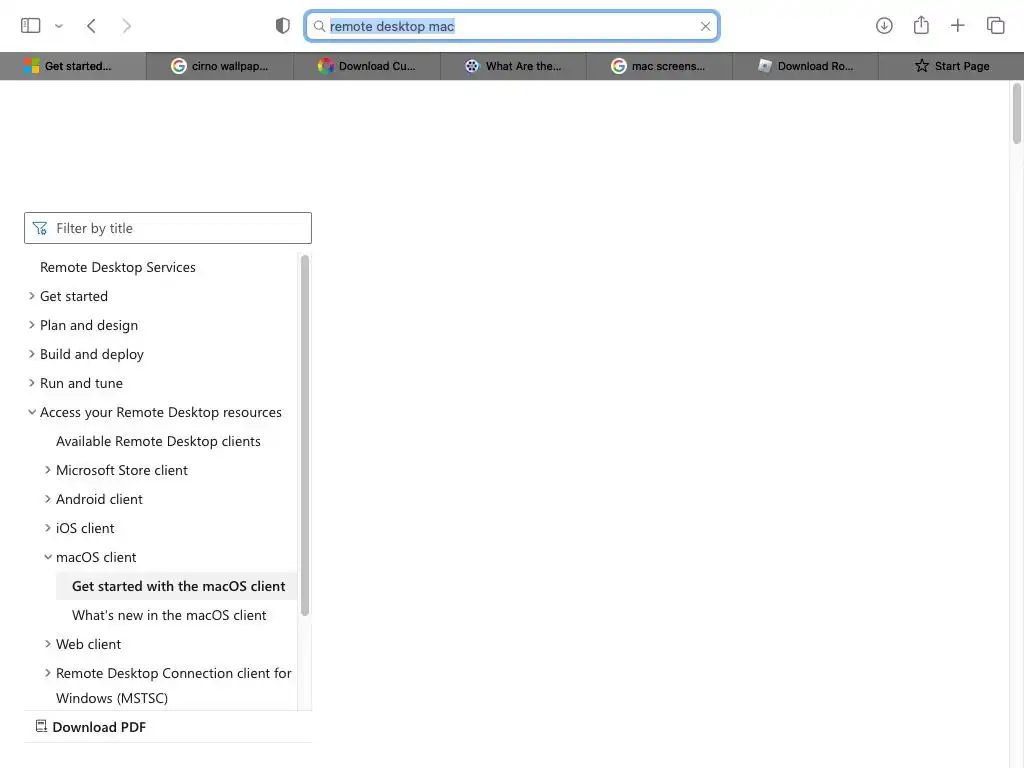The height and width of the screenshot is (768, 1024).
Task: Open Available Remote Desktop clients
Action: click(x=158, y=441)
